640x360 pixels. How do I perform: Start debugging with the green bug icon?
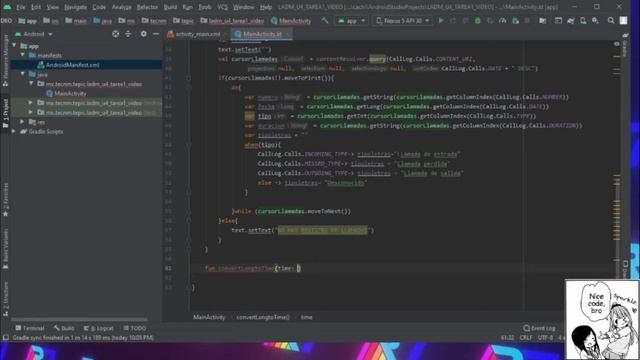[x=477, y=20]
